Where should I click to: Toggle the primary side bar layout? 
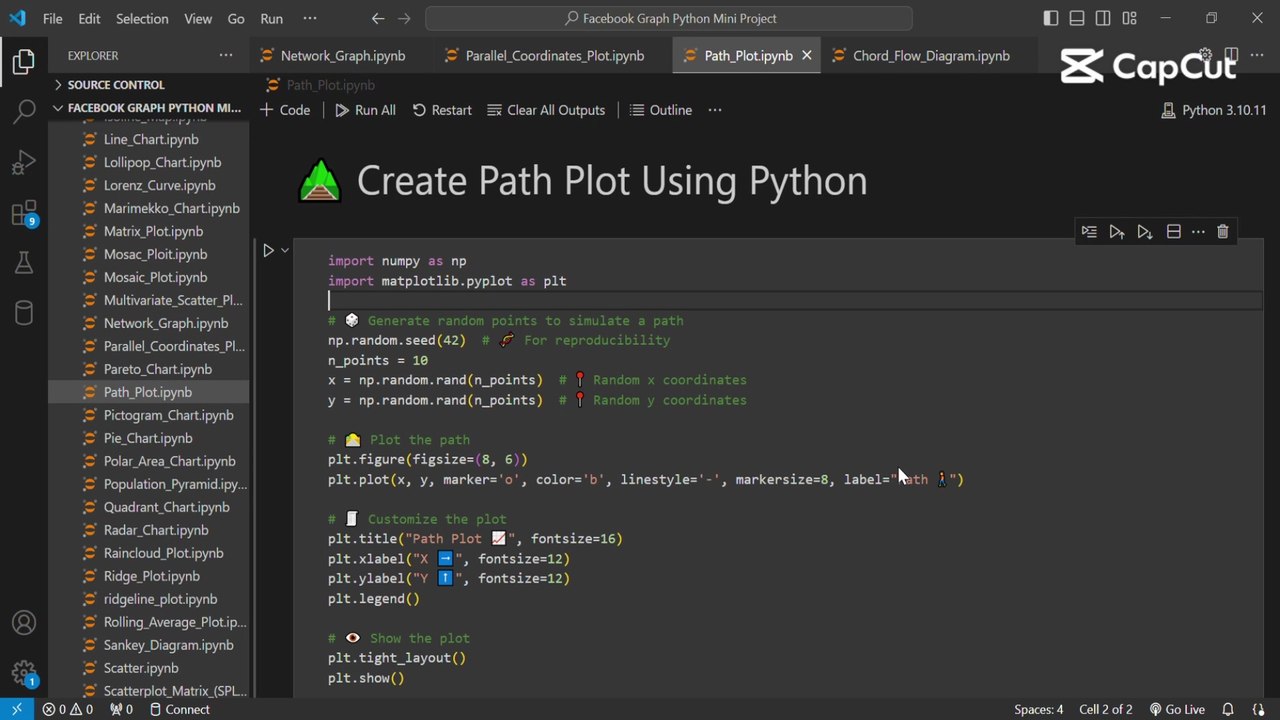pos(1051,18)
